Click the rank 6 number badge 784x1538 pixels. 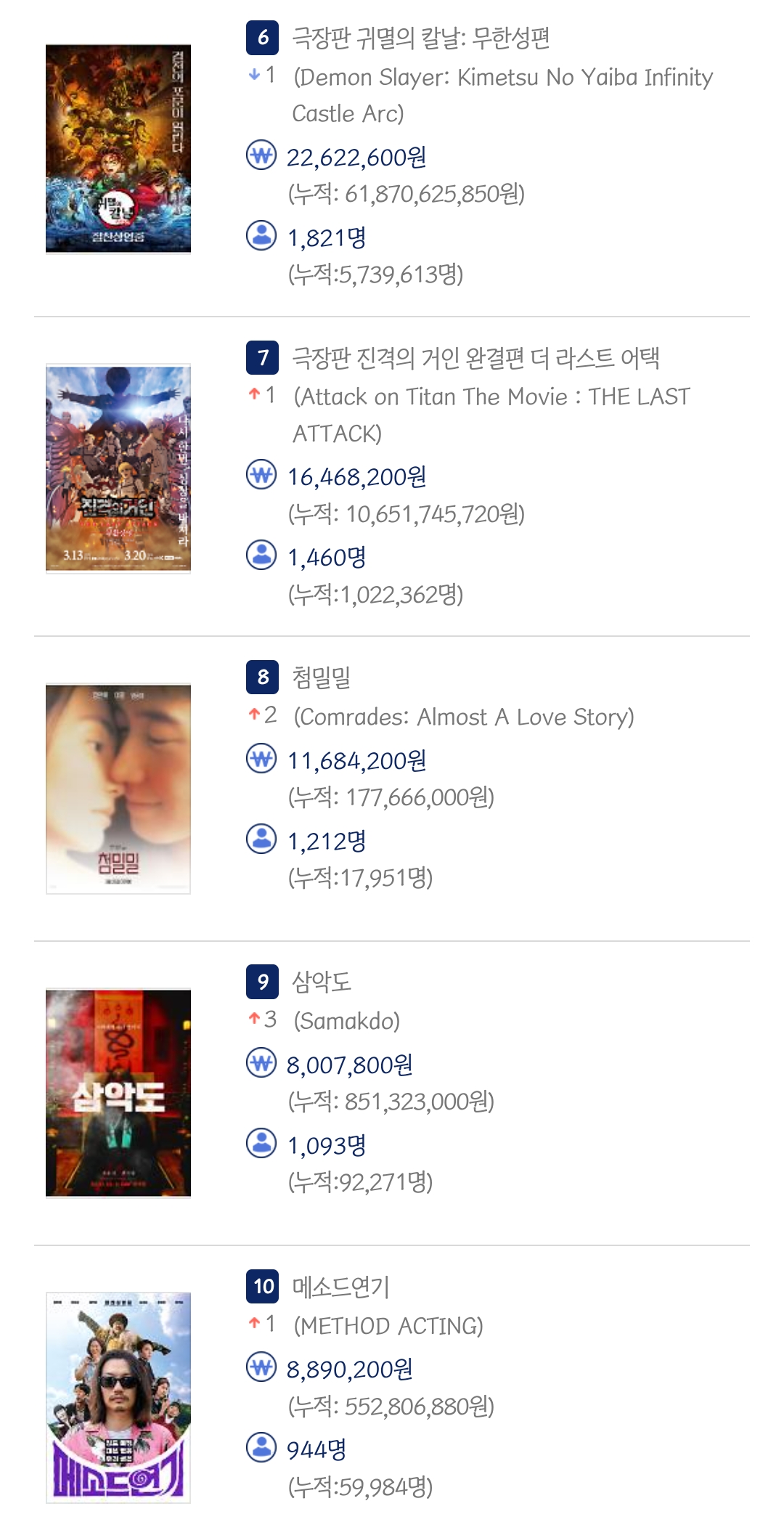click(x=263, y=37)
